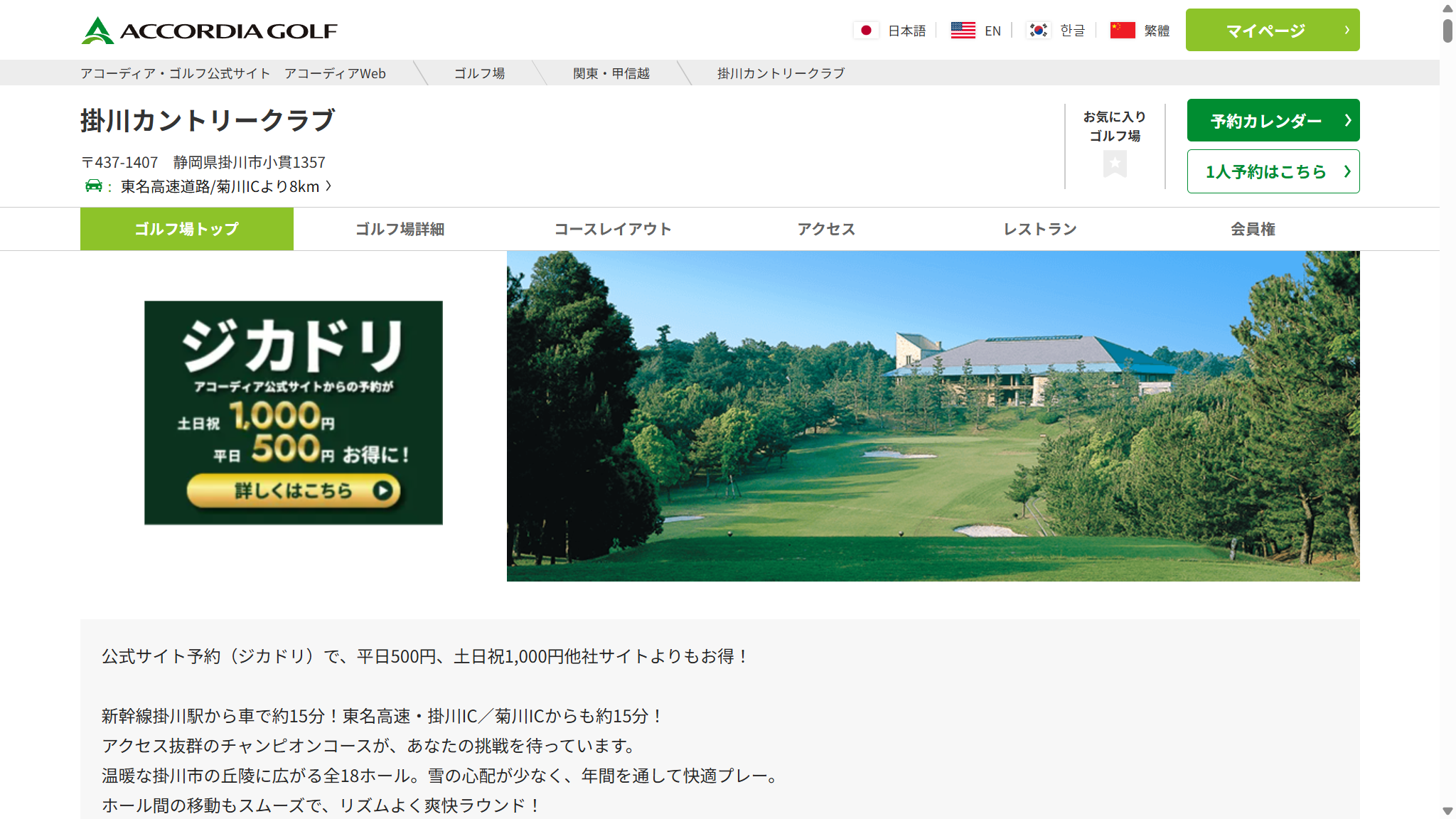
Task: Click chevron on マイページ button
Action: pyautogui.click(x=1347, y=30)
